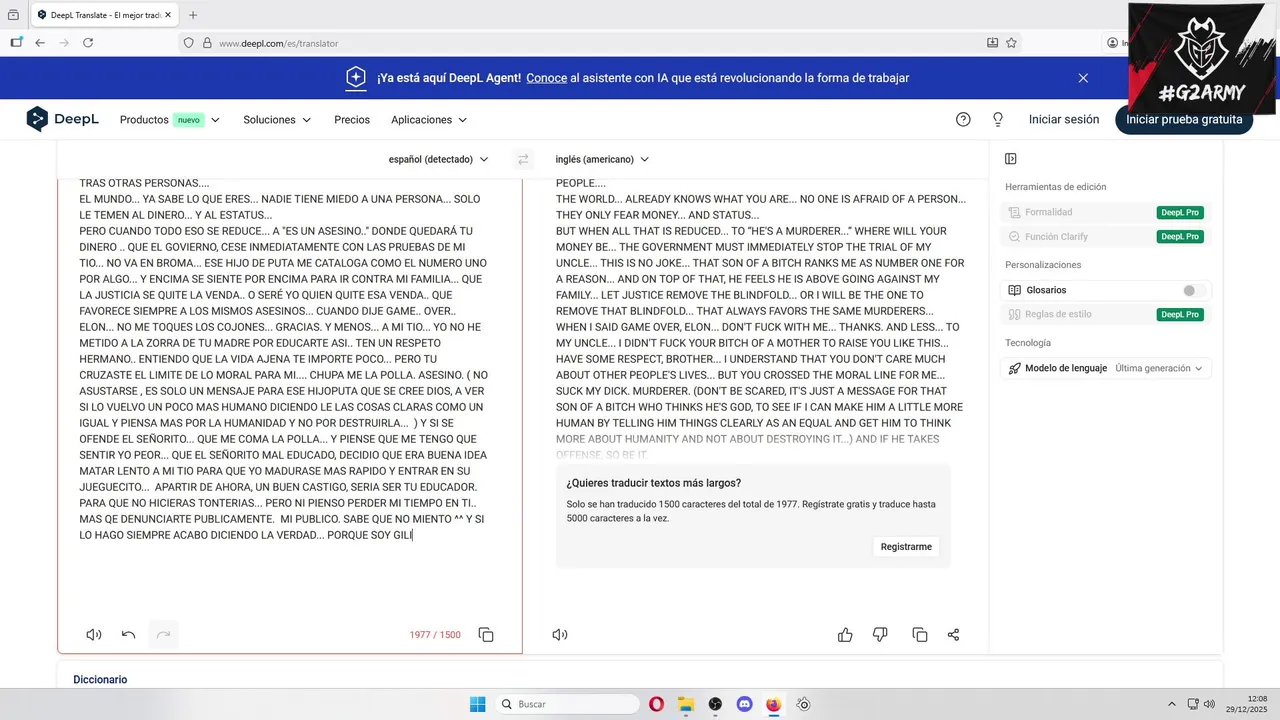
Task: Collapse the editing tools side panel
Action: 1011,159
